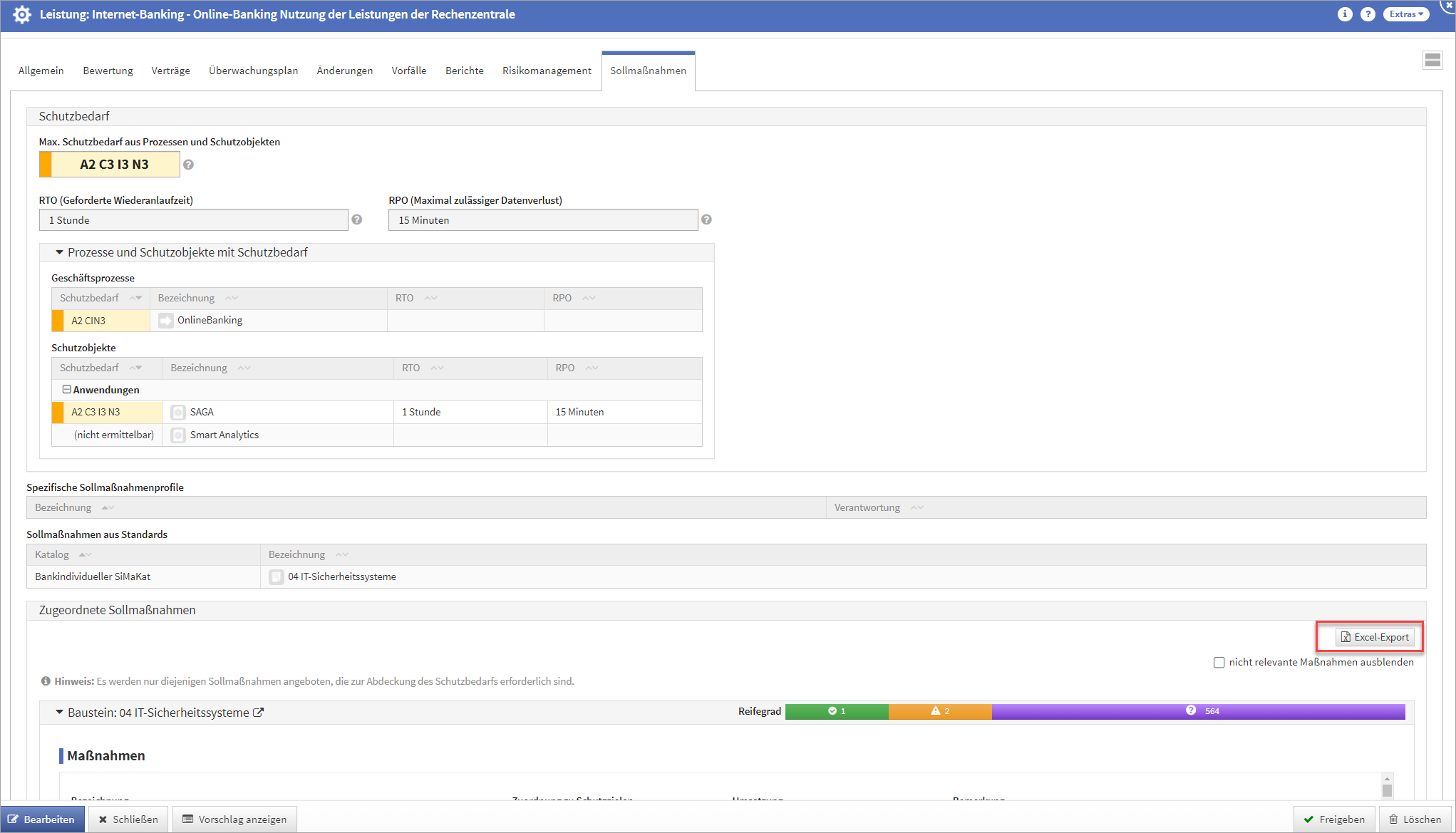Image resolution: width=1456 pixels, height=833 pixels.
Task: Switch to the Risikomanagement tab
Action: (547, 71)
